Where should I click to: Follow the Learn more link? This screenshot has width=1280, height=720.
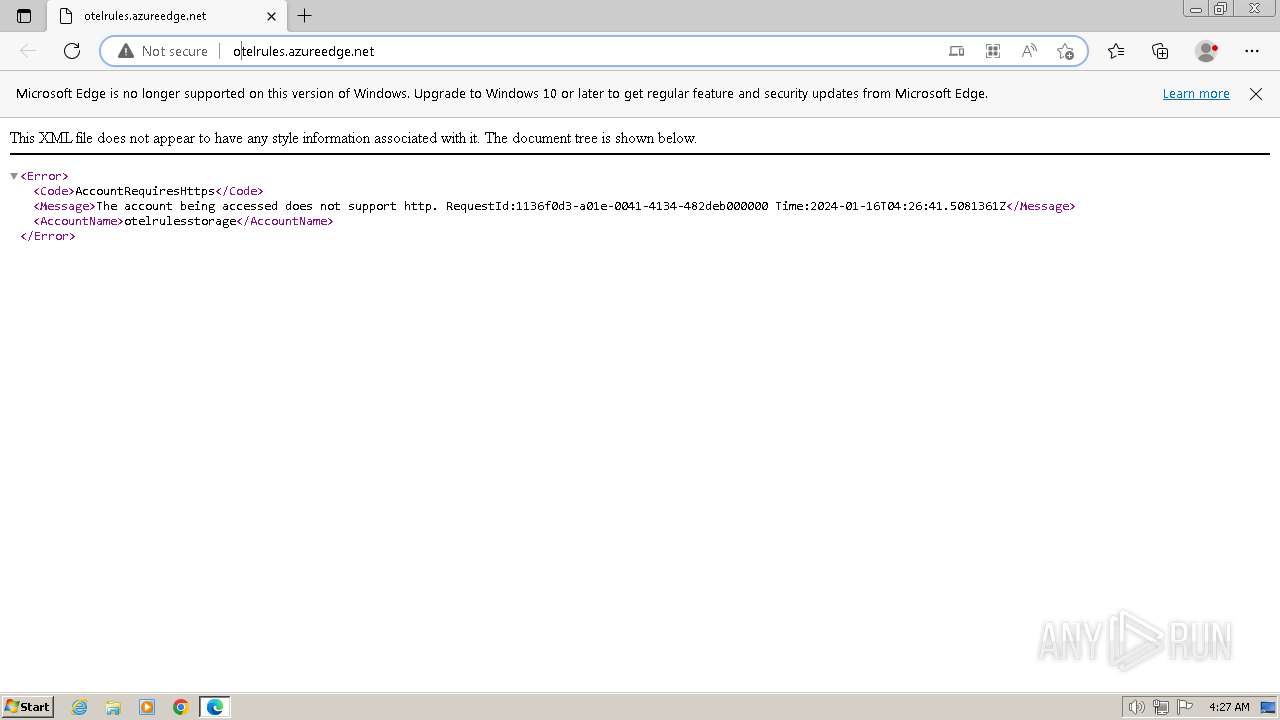click(x=1196, y=94)
